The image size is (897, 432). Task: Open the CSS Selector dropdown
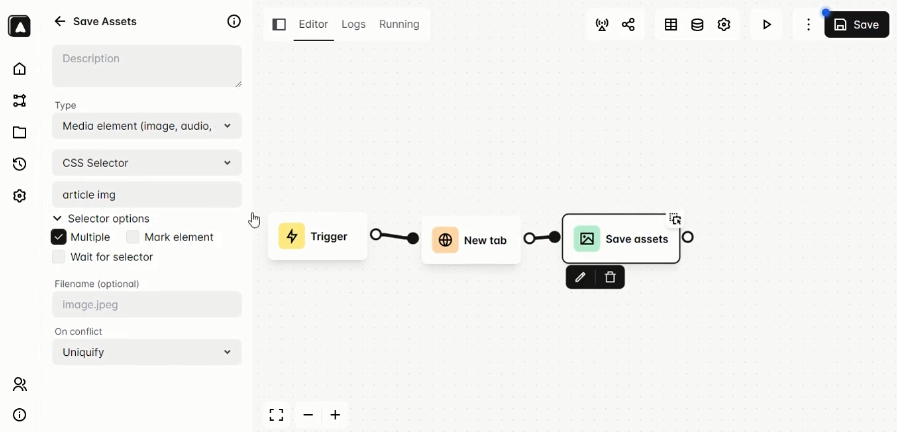coord(147,163)
